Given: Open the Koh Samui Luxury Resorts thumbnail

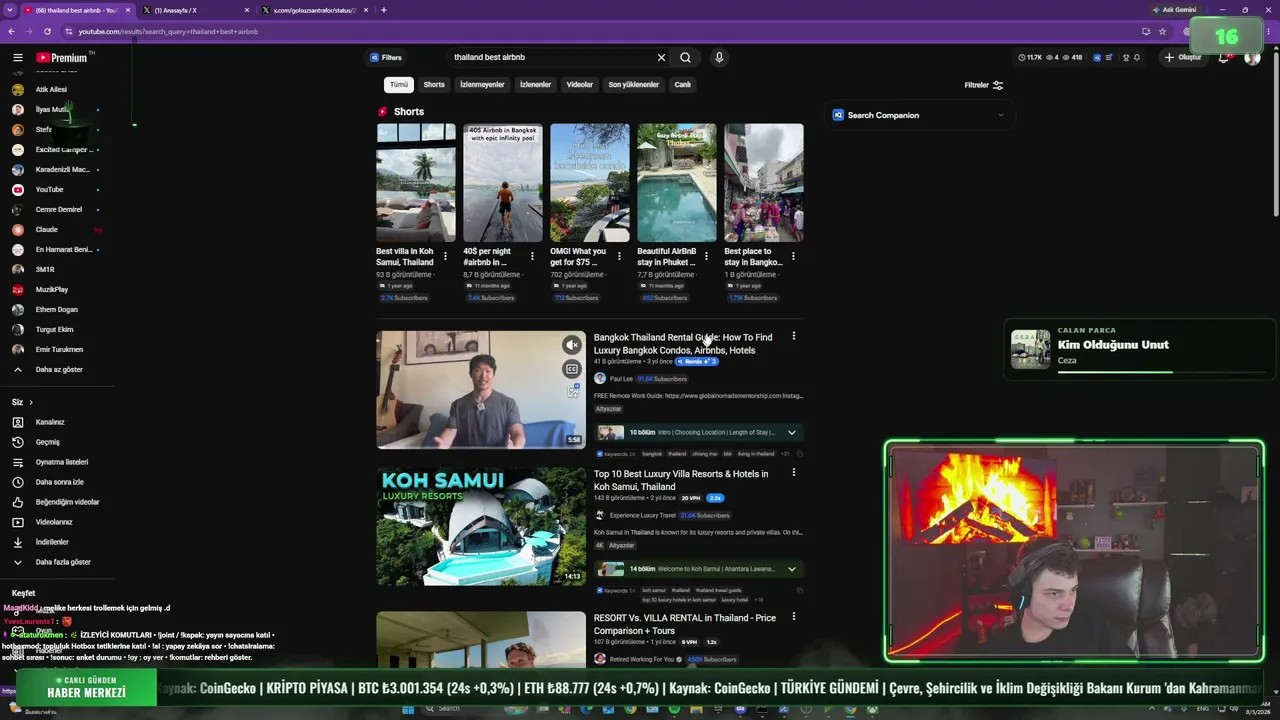Looking at the screenshot, I should [481, 526].
